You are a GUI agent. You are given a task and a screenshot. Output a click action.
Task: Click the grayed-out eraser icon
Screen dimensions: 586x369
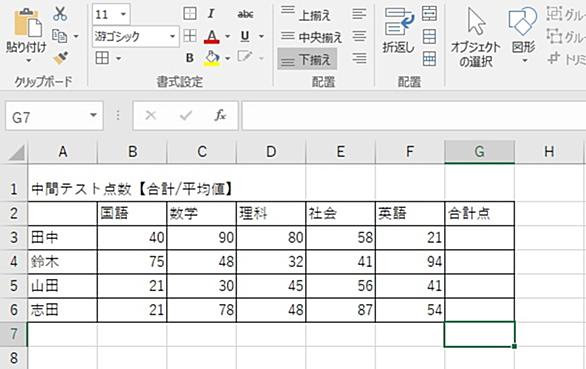[x=245, y=57]
